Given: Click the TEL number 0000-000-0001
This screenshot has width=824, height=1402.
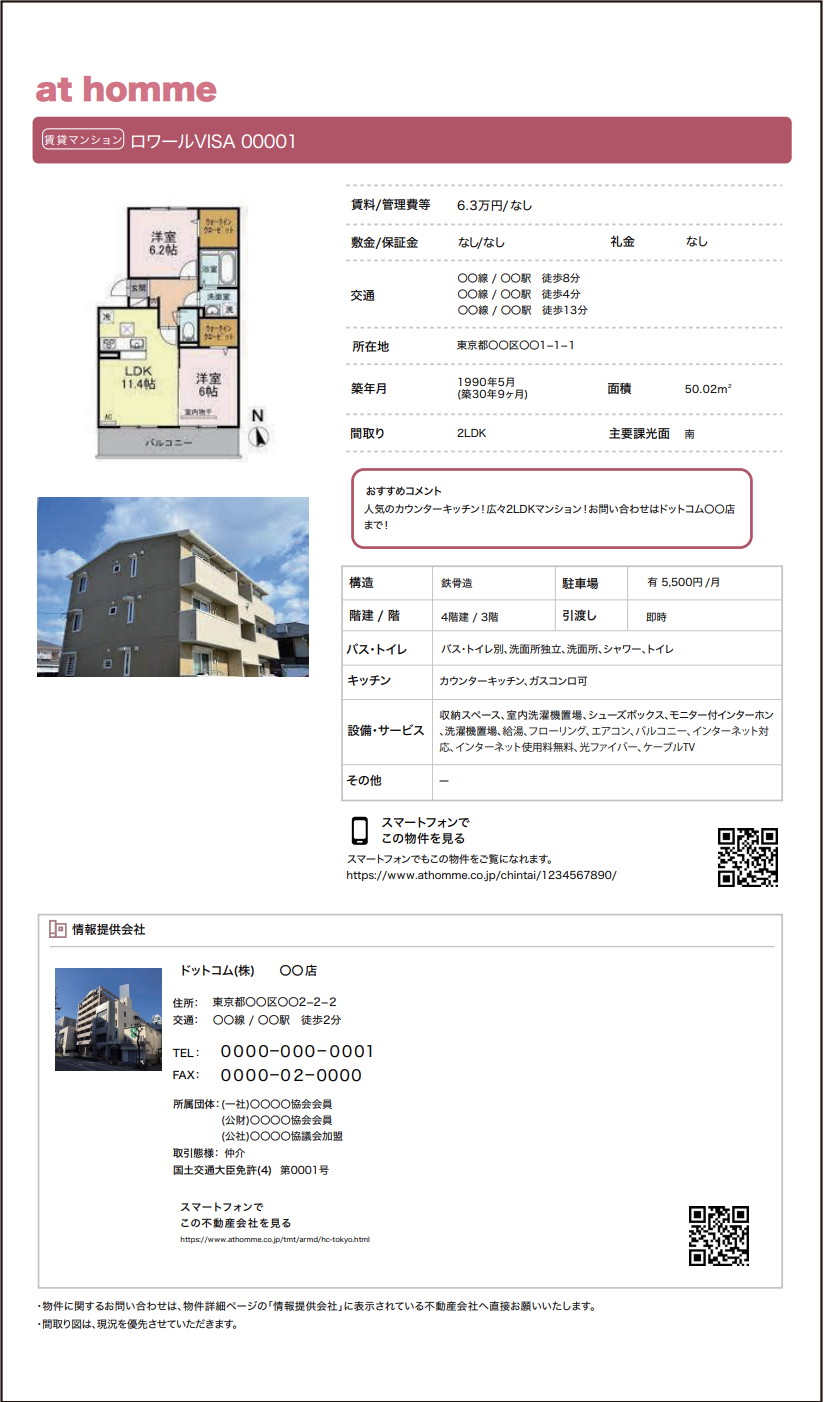Looking at the screenshot, I should coord(297,1052).
